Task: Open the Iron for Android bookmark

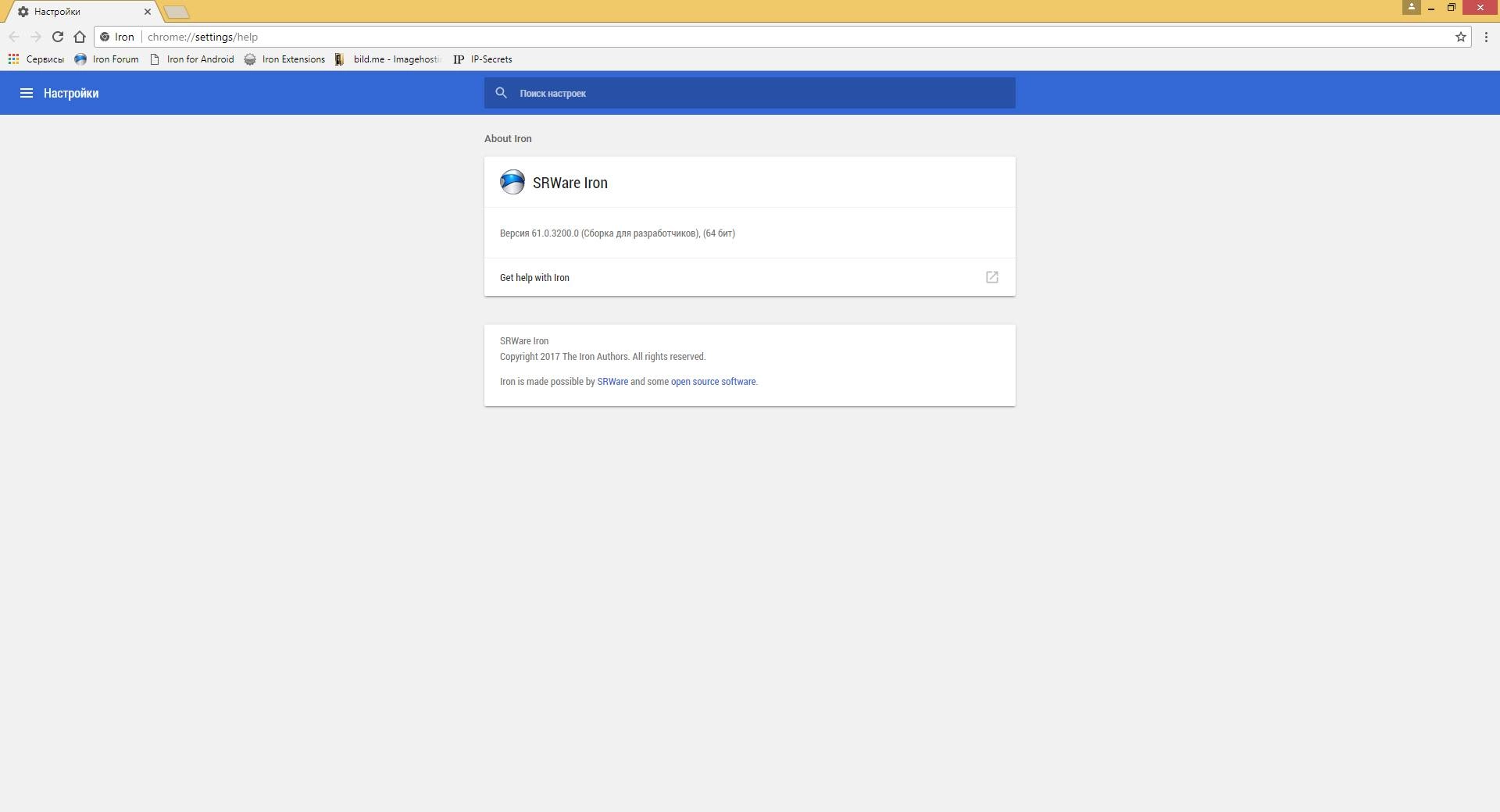Action: click(x=191, y=59)
